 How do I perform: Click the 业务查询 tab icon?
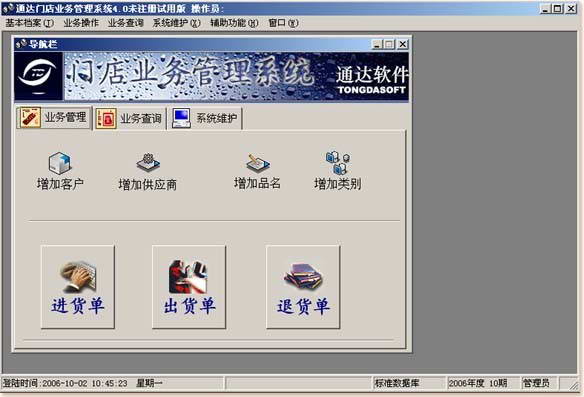point(106,119)
